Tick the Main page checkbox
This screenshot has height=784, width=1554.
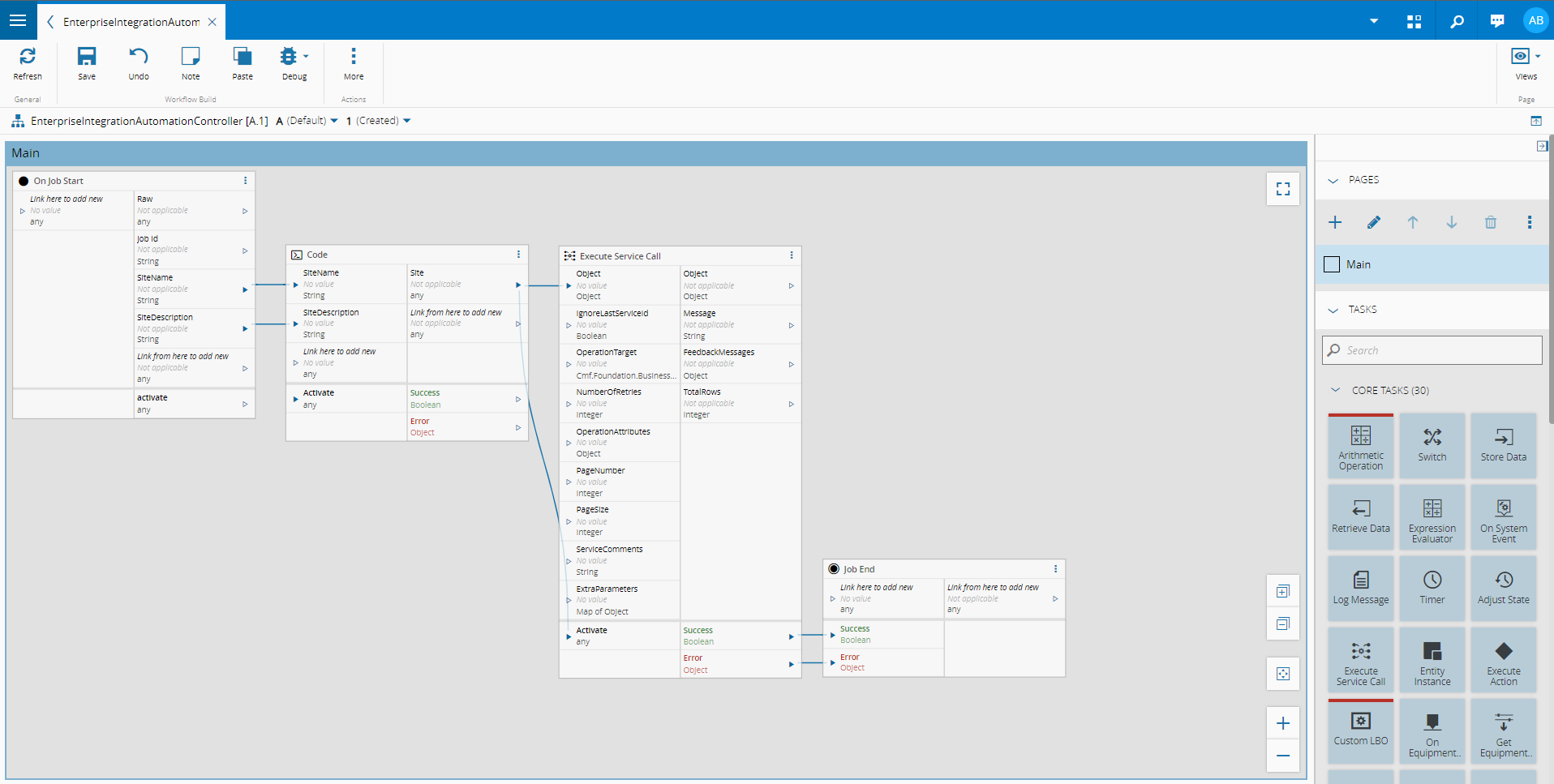click(x=1331, y=264)
